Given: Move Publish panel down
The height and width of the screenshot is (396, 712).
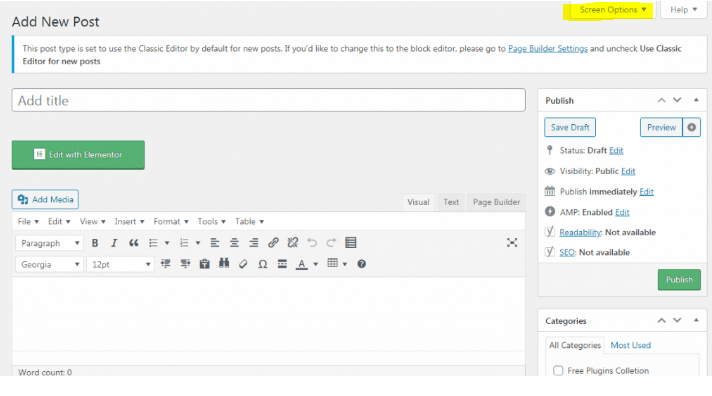Looking at the screenshot, I should pyautogui.click(x=677, y=100).
